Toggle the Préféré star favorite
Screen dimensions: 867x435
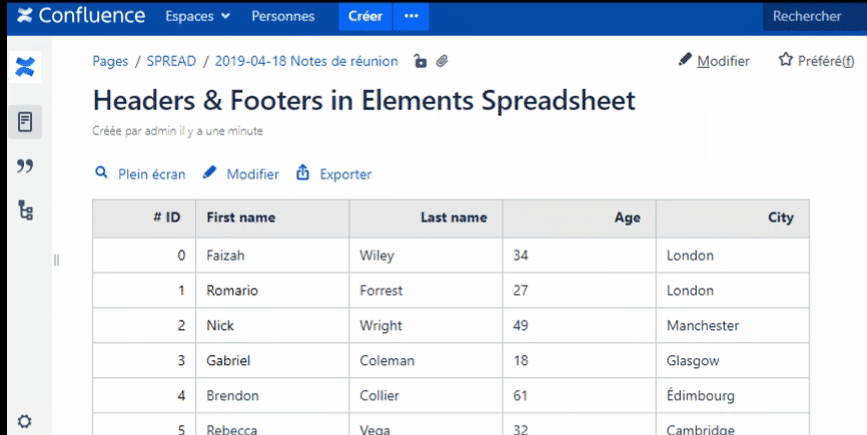(x=786, y=61)
